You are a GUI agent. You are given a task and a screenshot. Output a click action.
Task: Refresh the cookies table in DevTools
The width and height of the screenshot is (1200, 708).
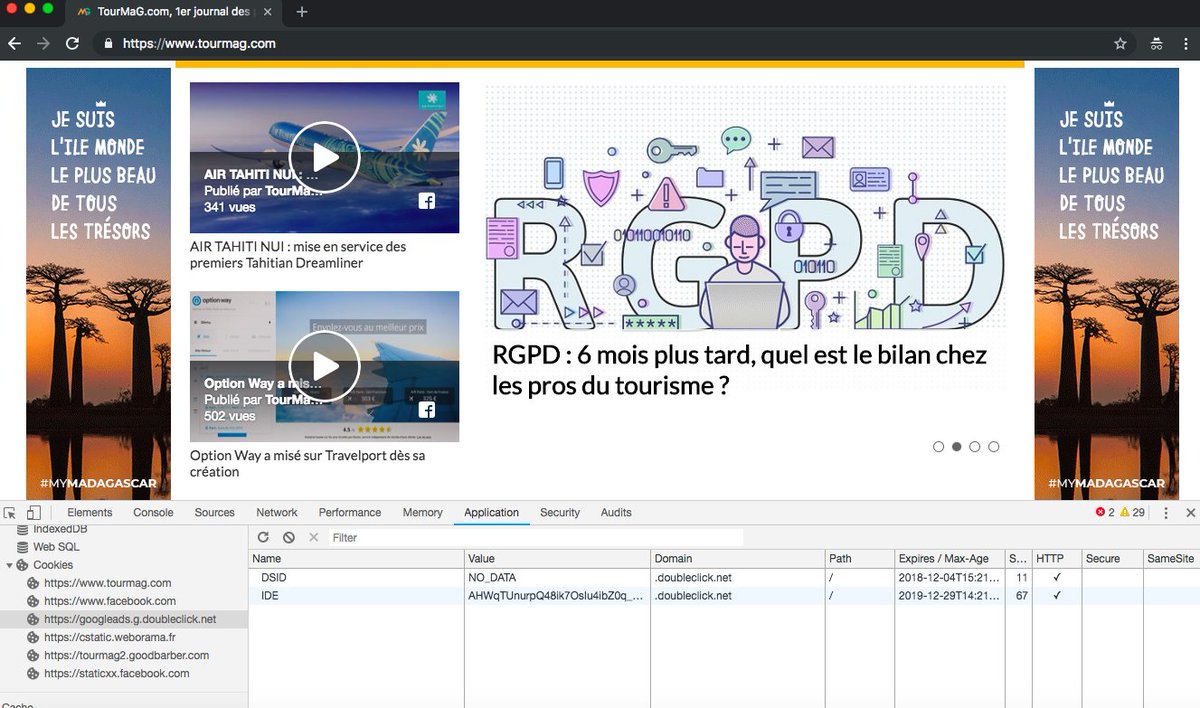coord(264,537)
